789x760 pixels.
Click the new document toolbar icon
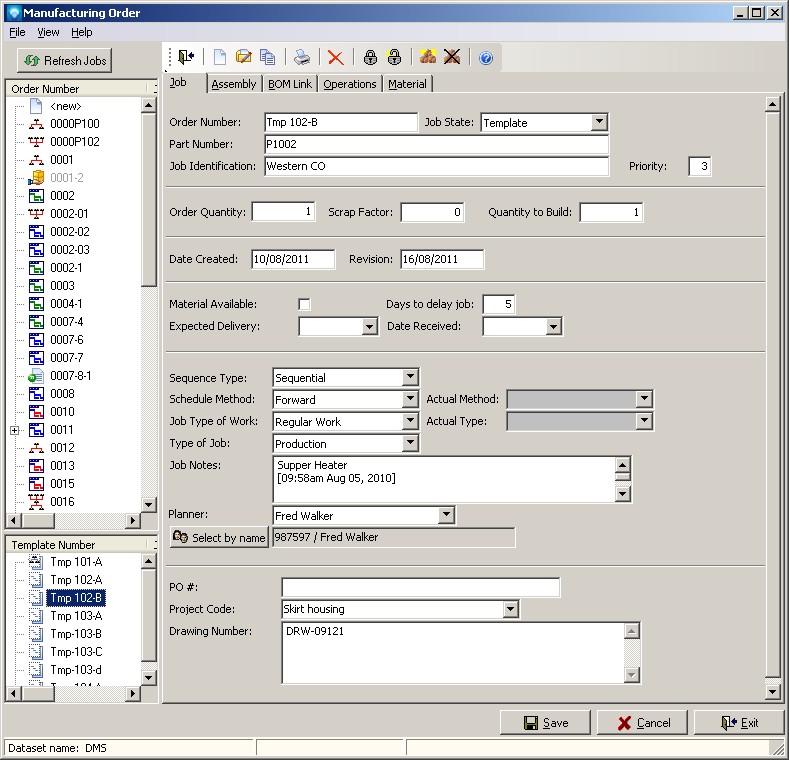coord(219,58)
